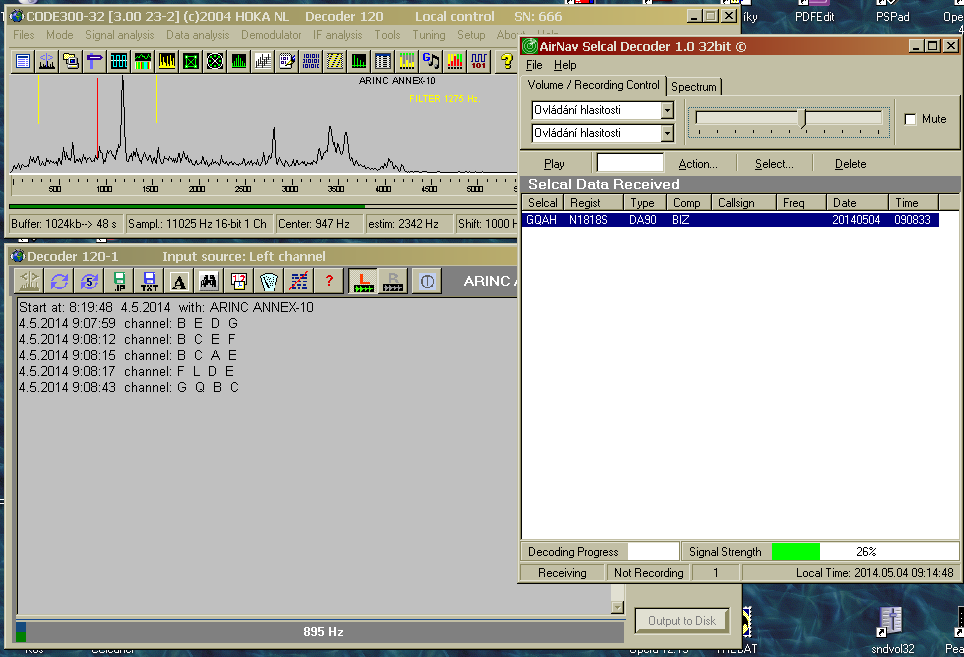Click the letter A font icon
The width and height of the screenshot is (964, 657).
179,281
